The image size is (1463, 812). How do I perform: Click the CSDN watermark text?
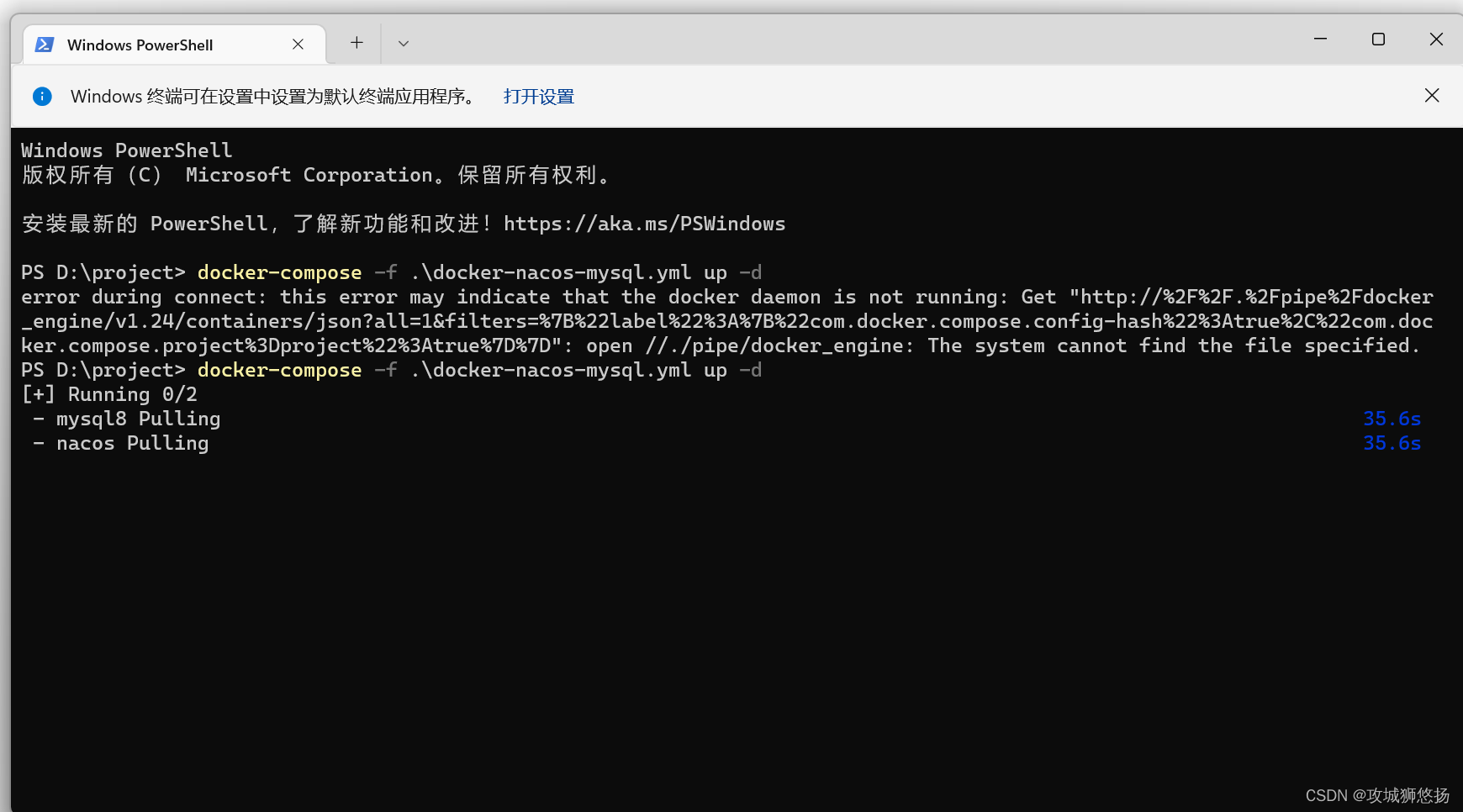[x=1376, y=794]
